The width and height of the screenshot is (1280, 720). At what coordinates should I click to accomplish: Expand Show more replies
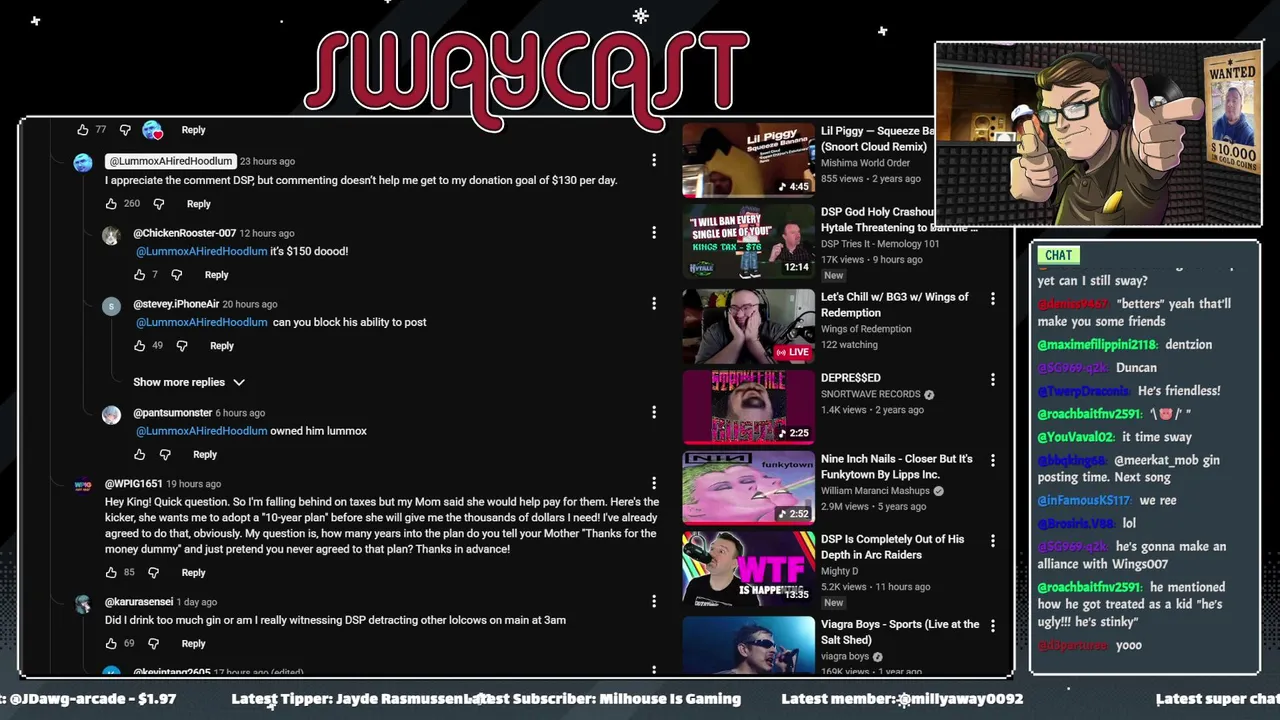pyautogui.click(x=189, y=382)
